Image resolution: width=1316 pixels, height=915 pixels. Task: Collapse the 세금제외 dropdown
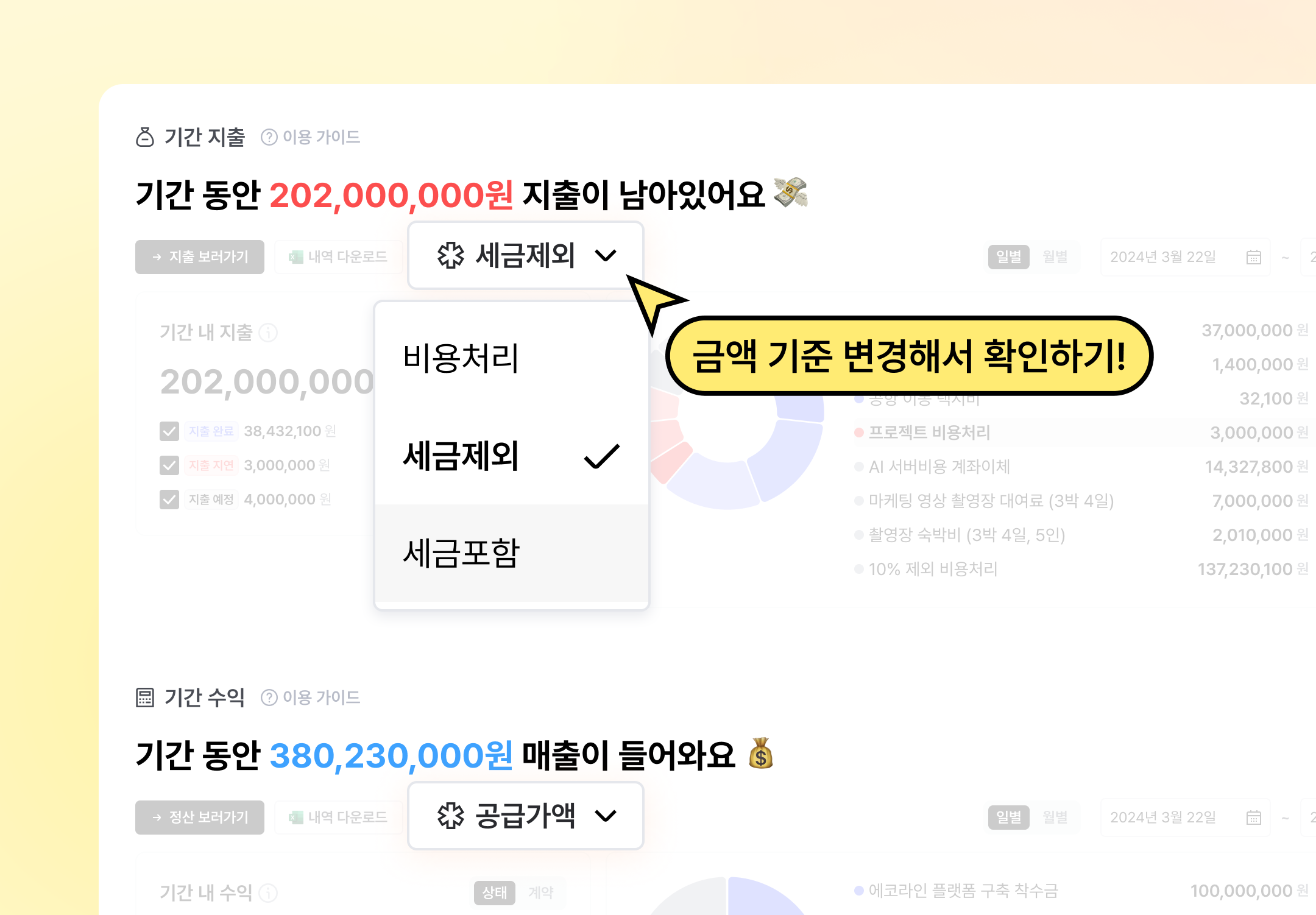(526, 255)
